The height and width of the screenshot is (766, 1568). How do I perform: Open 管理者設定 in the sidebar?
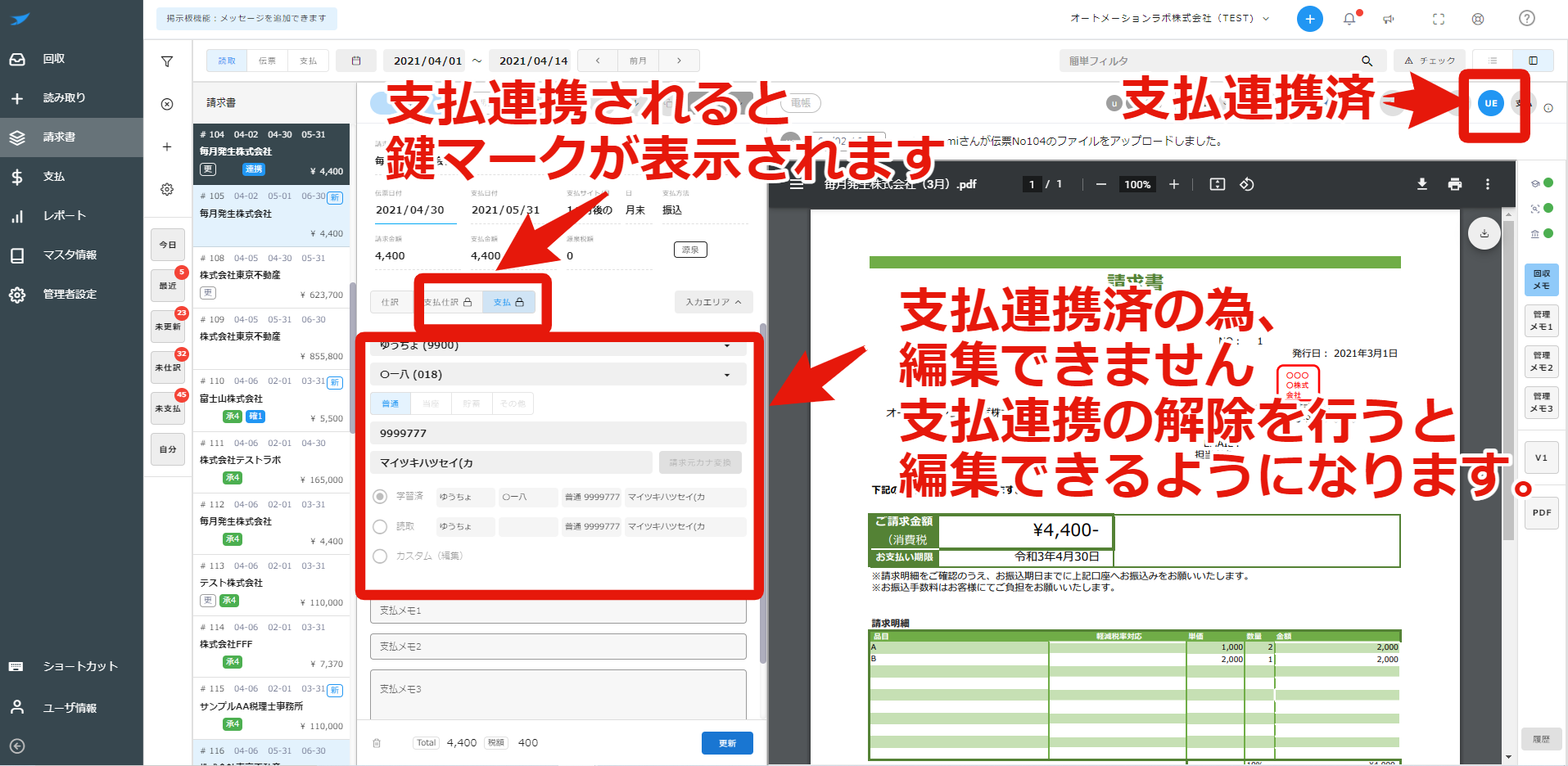point(71,295)
